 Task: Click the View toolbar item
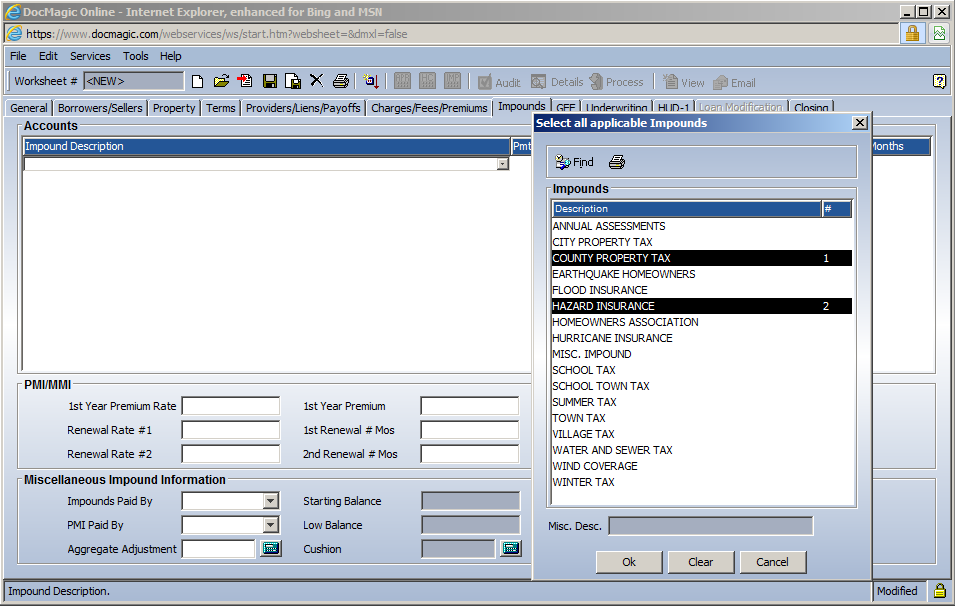click(x=683, y=82)
